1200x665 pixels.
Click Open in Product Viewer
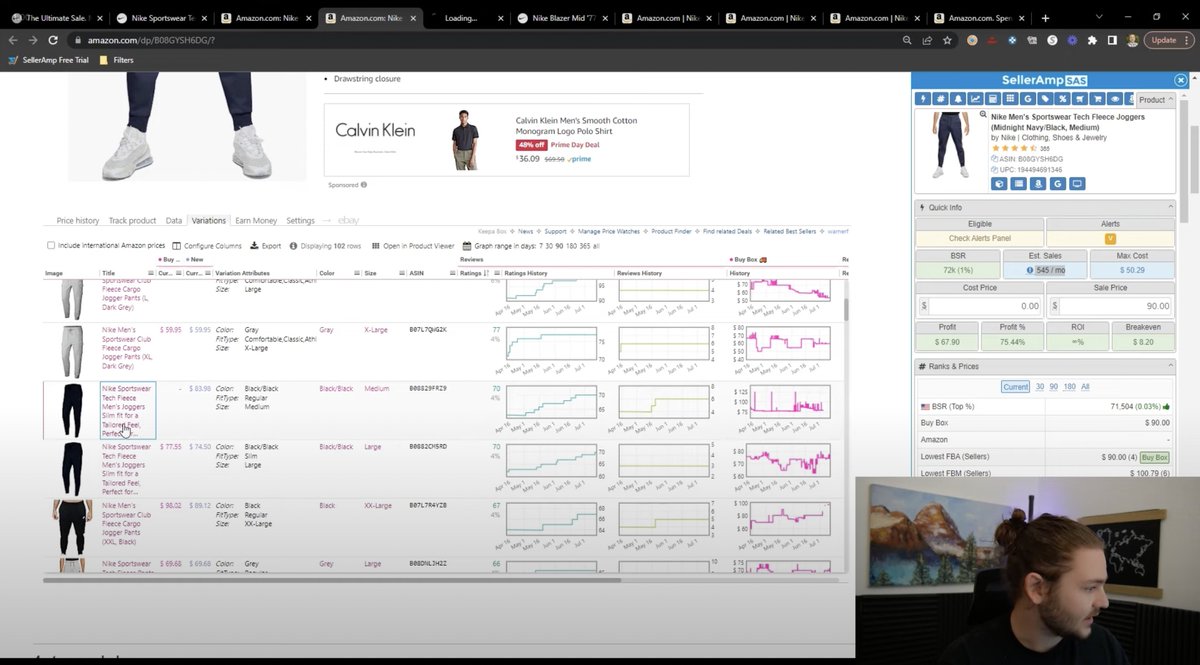412,246
